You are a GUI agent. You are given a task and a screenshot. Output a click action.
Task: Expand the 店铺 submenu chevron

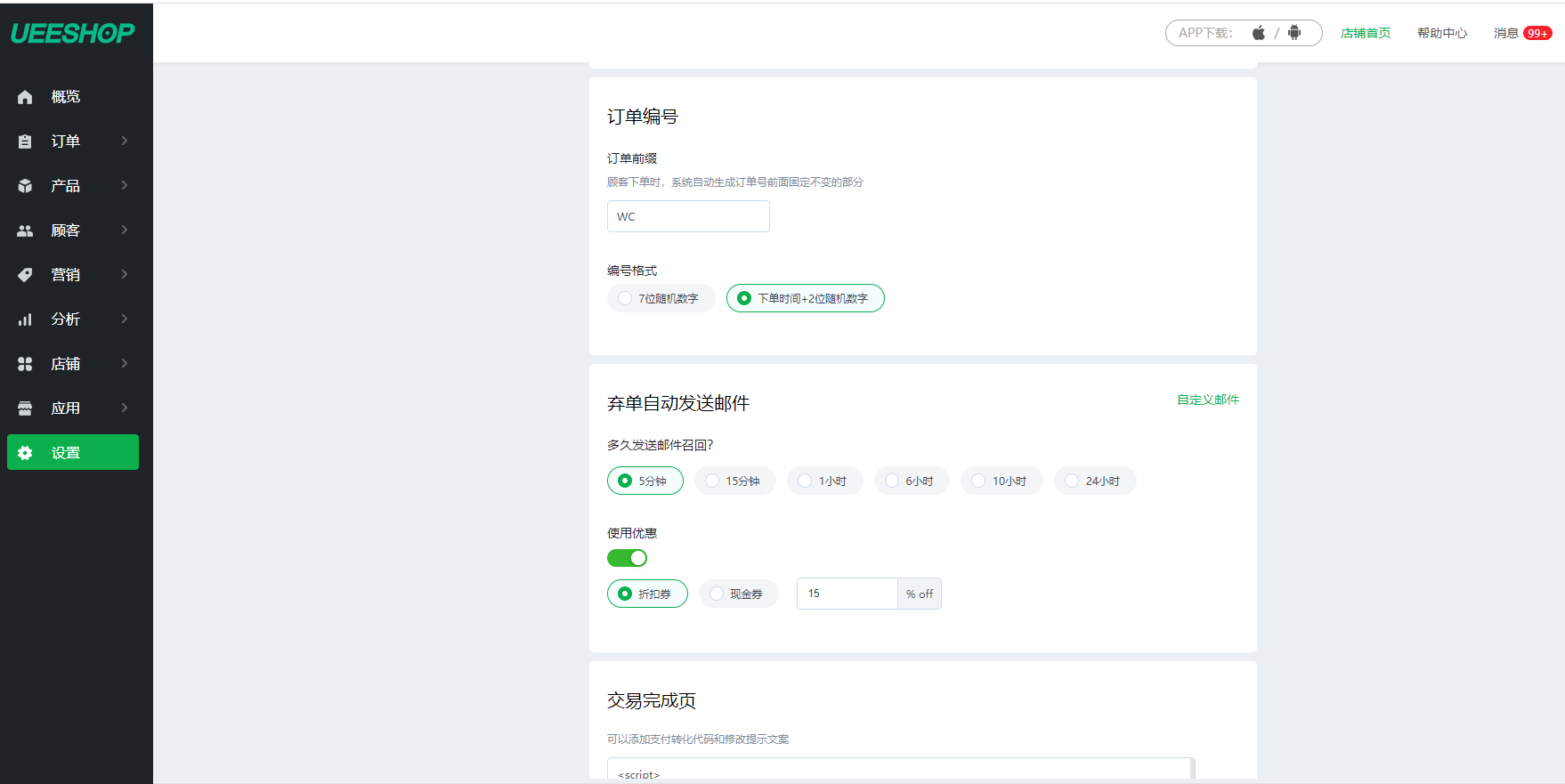(125, 363)
